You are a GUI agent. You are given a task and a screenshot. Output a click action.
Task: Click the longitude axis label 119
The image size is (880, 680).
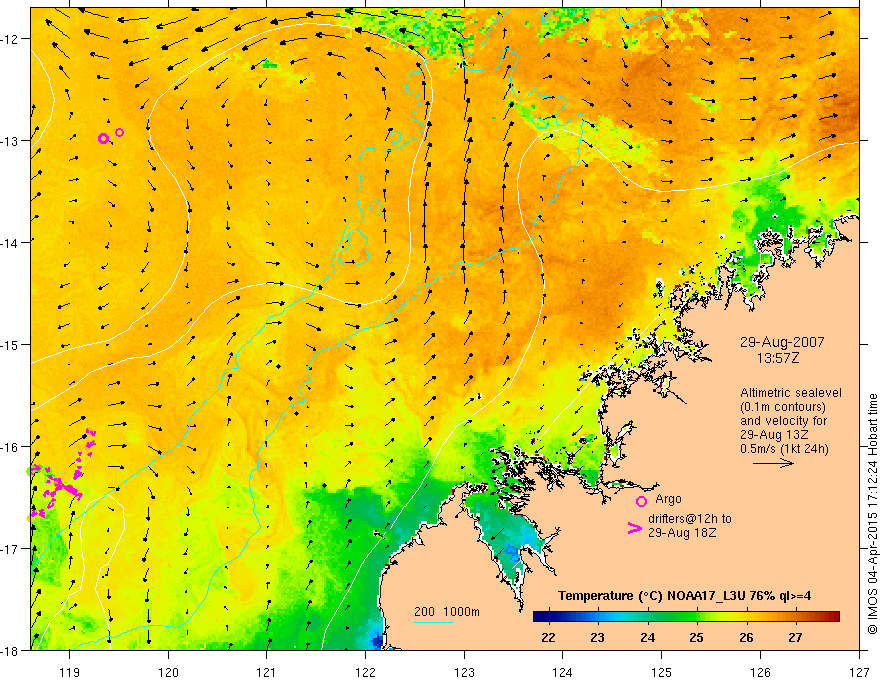point(70,672)
